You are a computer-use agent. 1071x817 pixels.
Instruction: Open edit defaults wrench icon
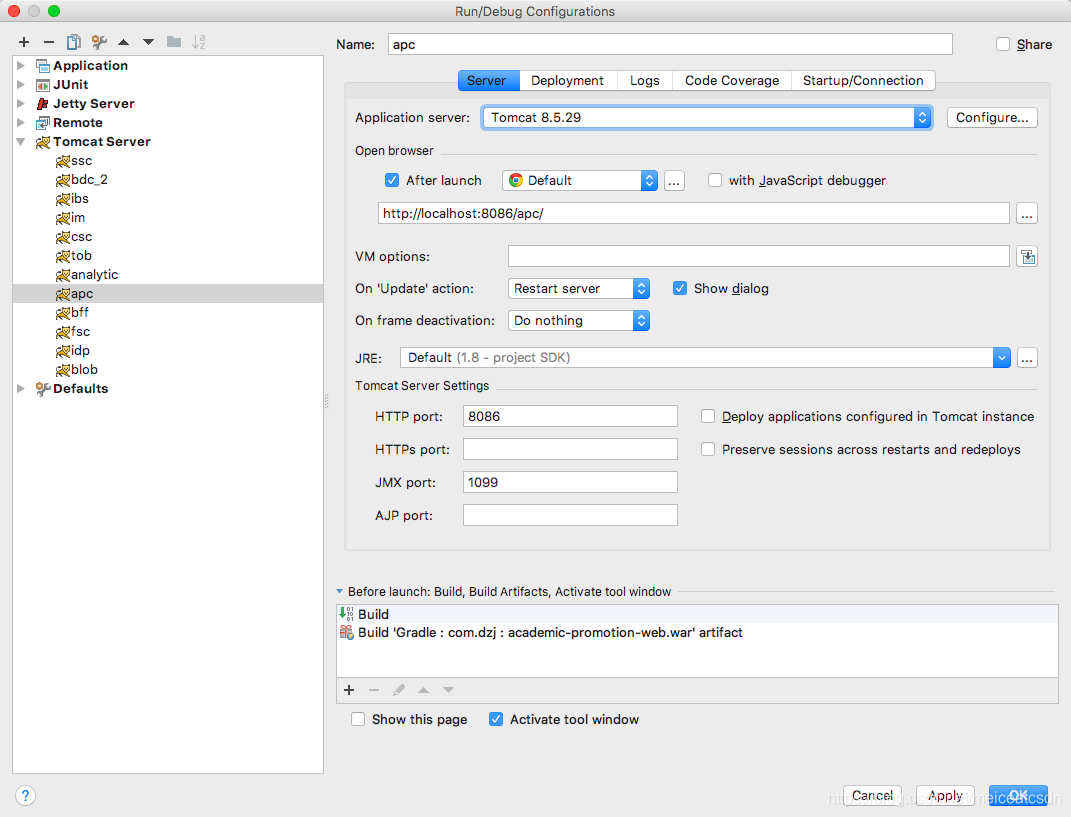99,42
